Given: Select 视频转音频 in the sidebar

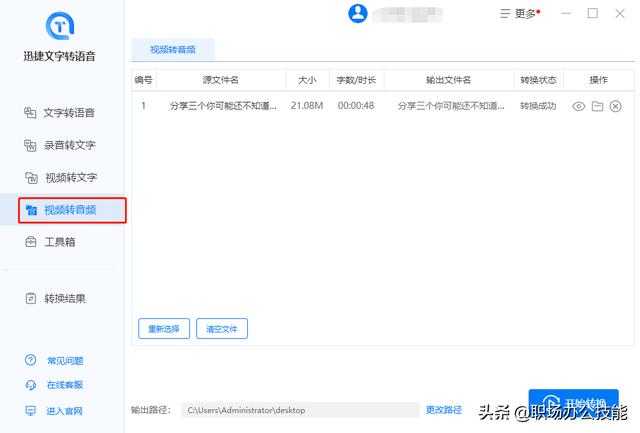Looking at the screenshot, I should point(72,210).
